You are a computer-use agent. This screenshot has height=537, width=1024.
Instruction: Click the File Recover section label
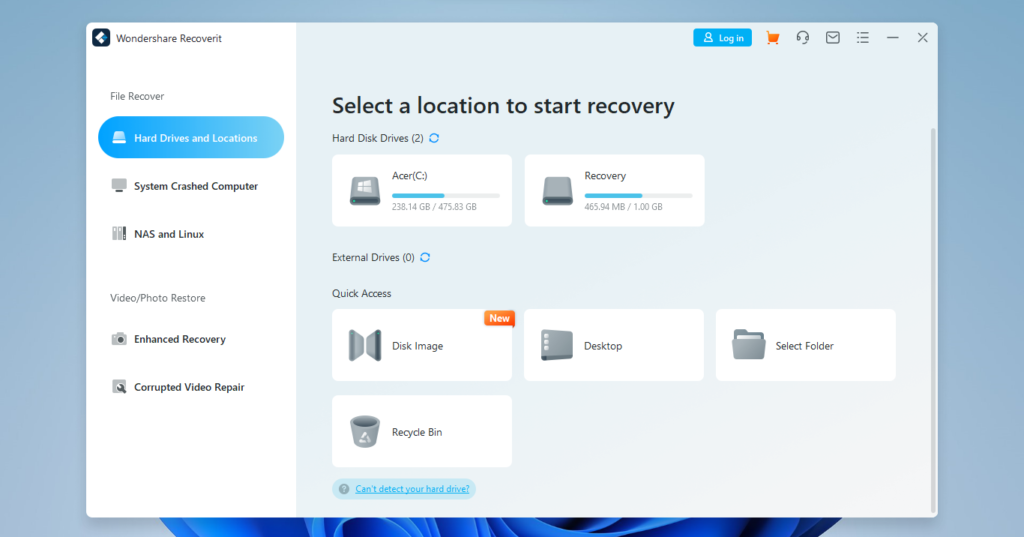(x=136, y=96)
